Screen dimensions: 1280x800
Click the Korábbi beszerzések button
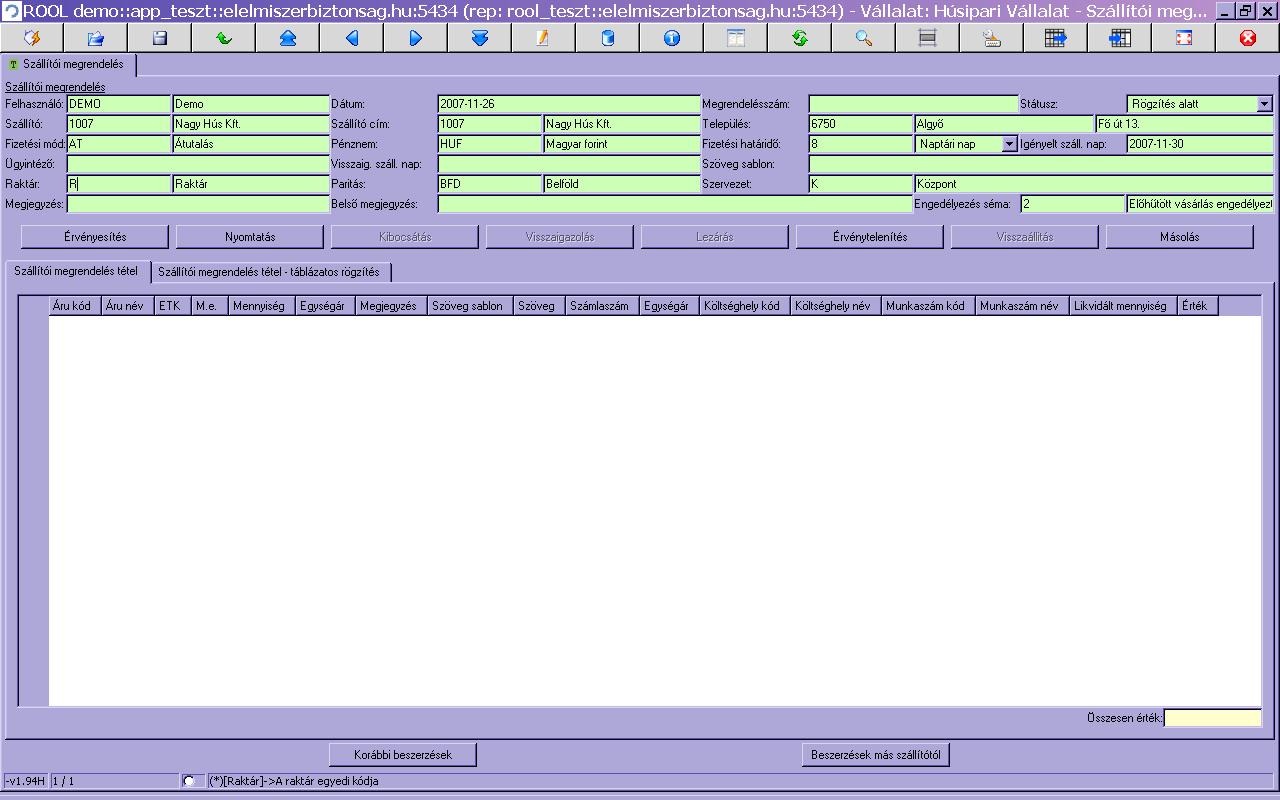click(x=403, y=755)
